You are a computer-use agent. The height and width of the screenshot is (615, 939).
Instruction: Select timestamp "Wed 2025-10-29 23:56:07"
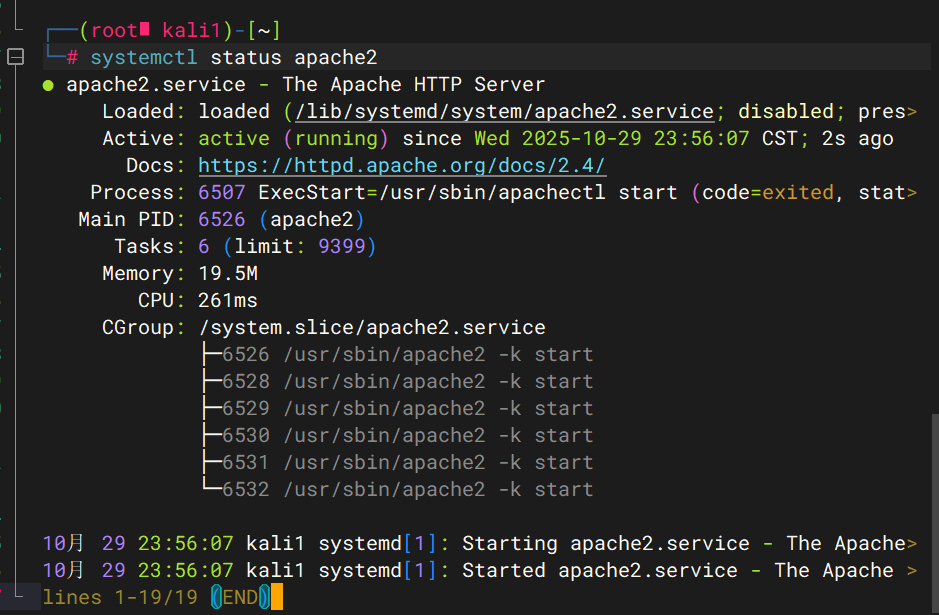pyautogui.click(x=611, y=138)
